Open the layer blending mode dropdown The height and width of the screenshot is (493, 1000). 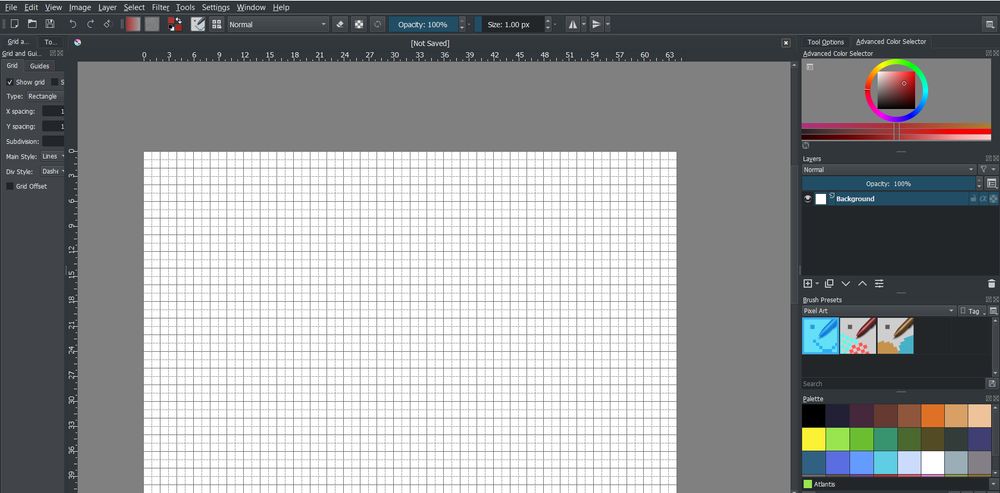pyautogui.click(x=888, y=170)
